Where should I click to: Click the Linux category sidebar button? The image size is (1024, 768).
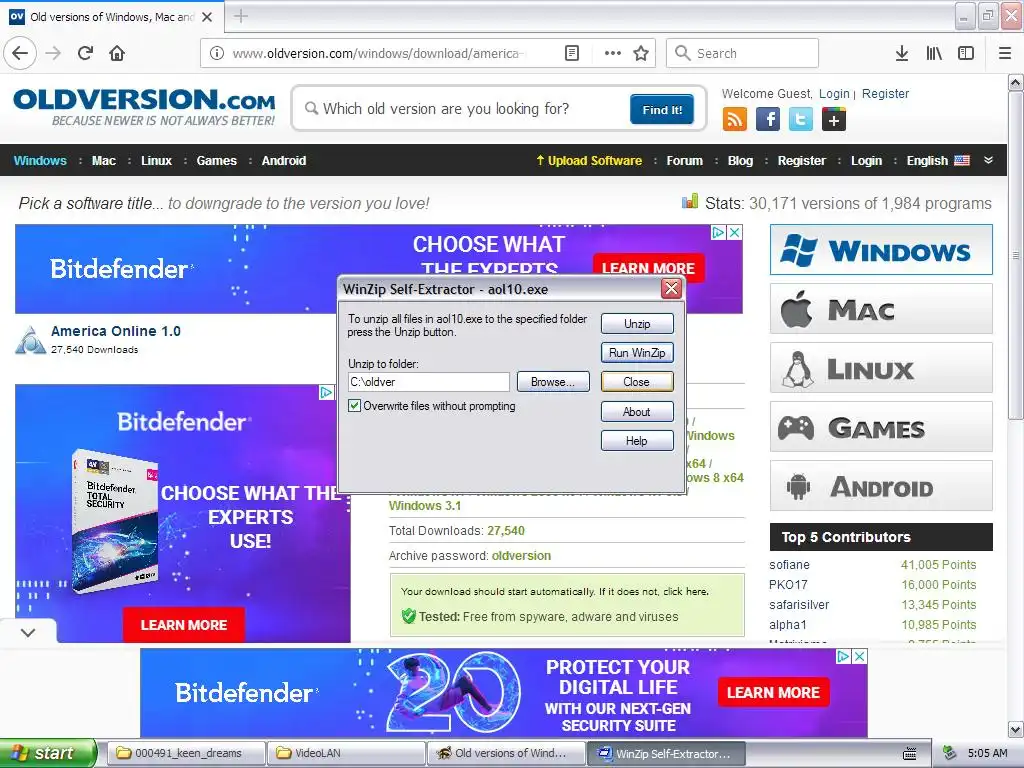point(881,368)
